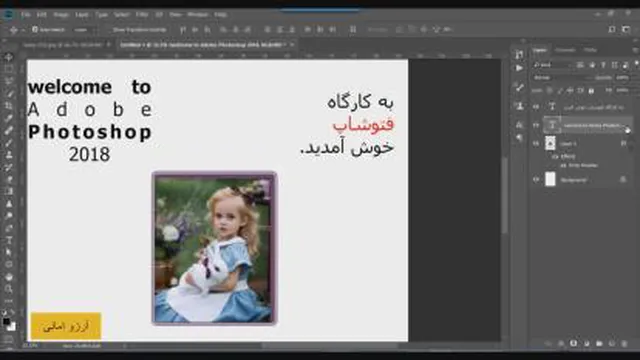
Task: Select the Spot Healing Brush tool
Action: coord(9,130)
